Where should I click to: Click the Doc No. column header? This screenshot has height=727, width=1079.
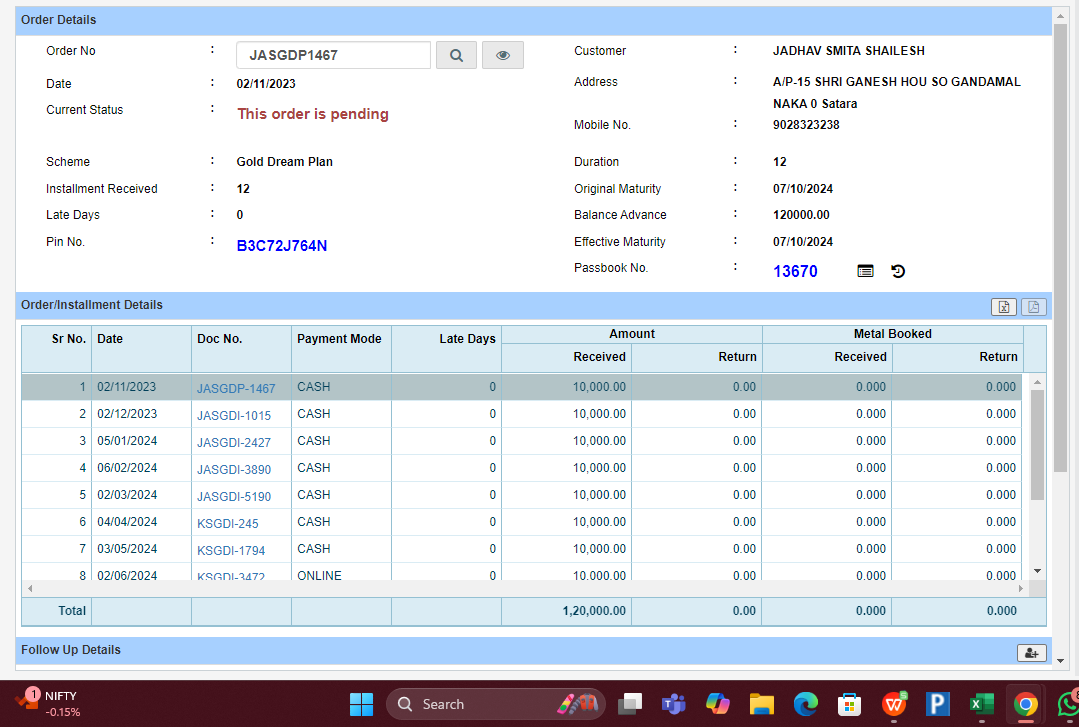(242, 349)
